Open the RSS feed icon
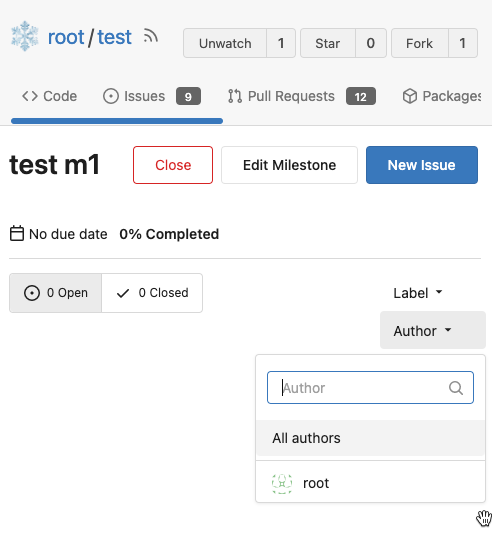492x550 pixels. pyautogui.click(x=150, y=36)
